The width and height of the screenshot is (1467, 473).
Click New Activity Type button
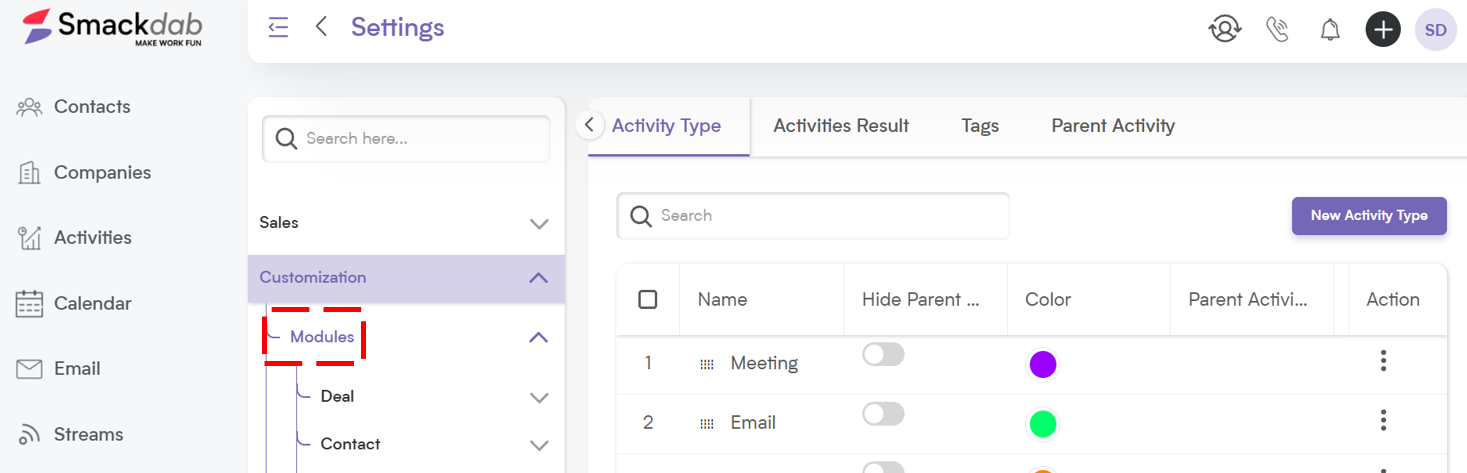[1369, 216]
